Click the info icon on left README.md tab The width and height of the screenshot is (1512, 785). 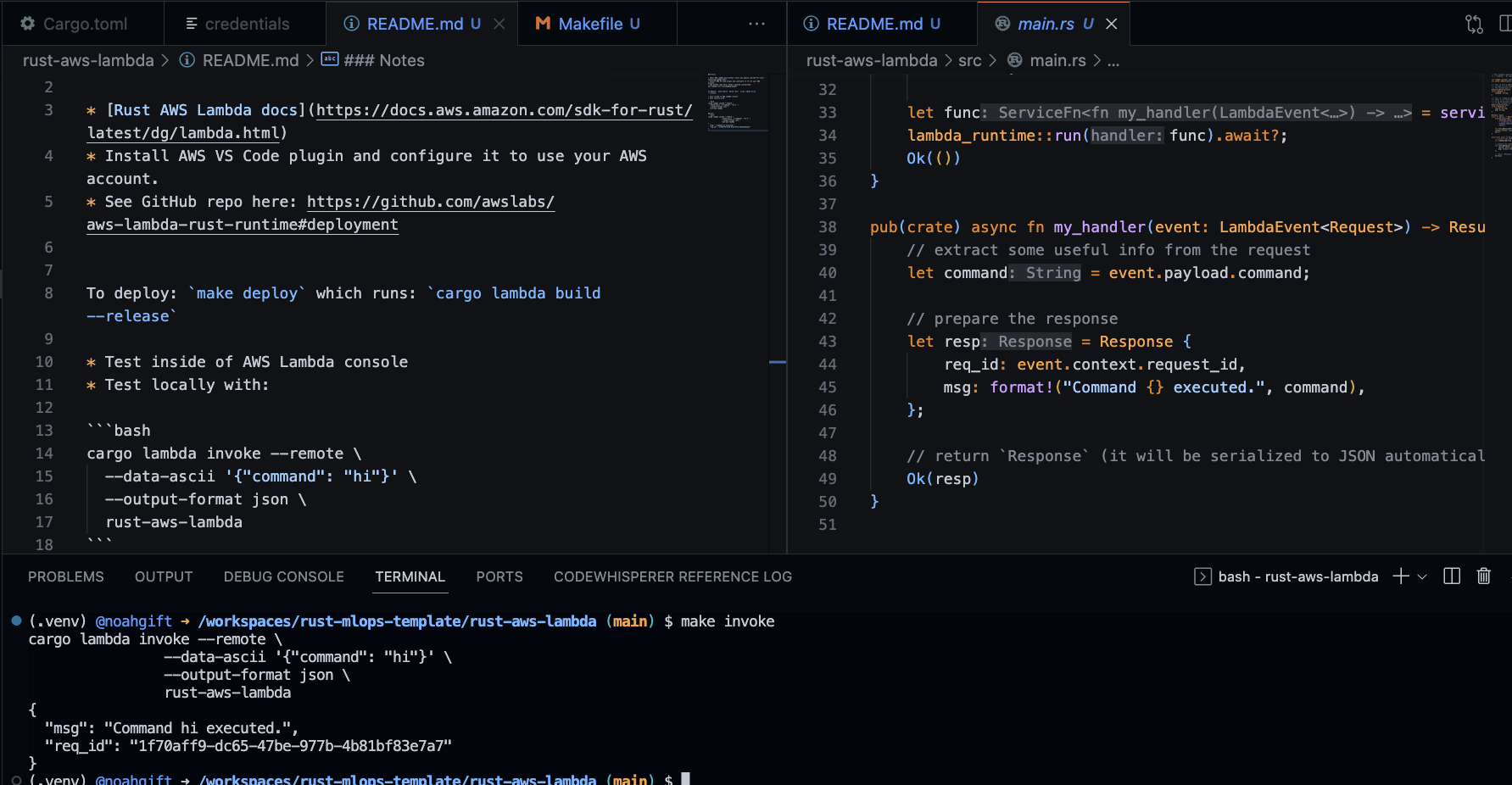pyautogui.click(x=351, y=24)
